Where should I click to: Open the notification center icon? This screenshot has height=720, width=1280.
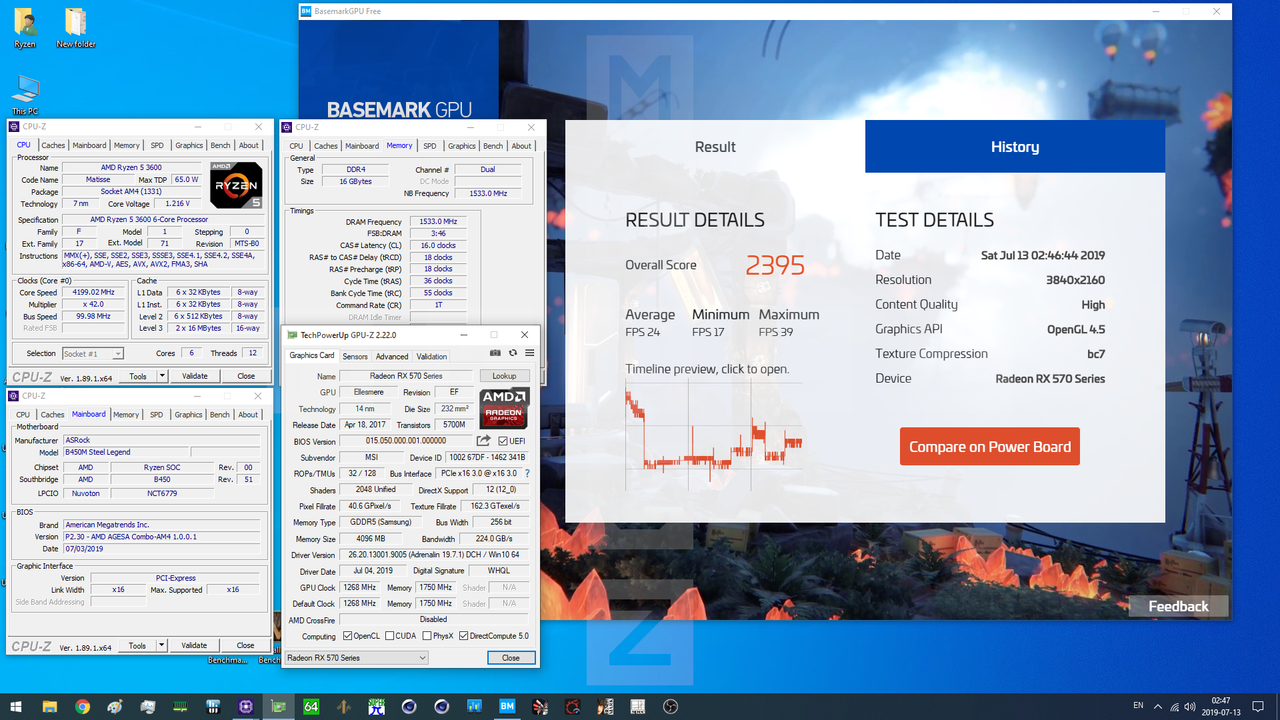pyautogui.click(x=1258, y=707)
